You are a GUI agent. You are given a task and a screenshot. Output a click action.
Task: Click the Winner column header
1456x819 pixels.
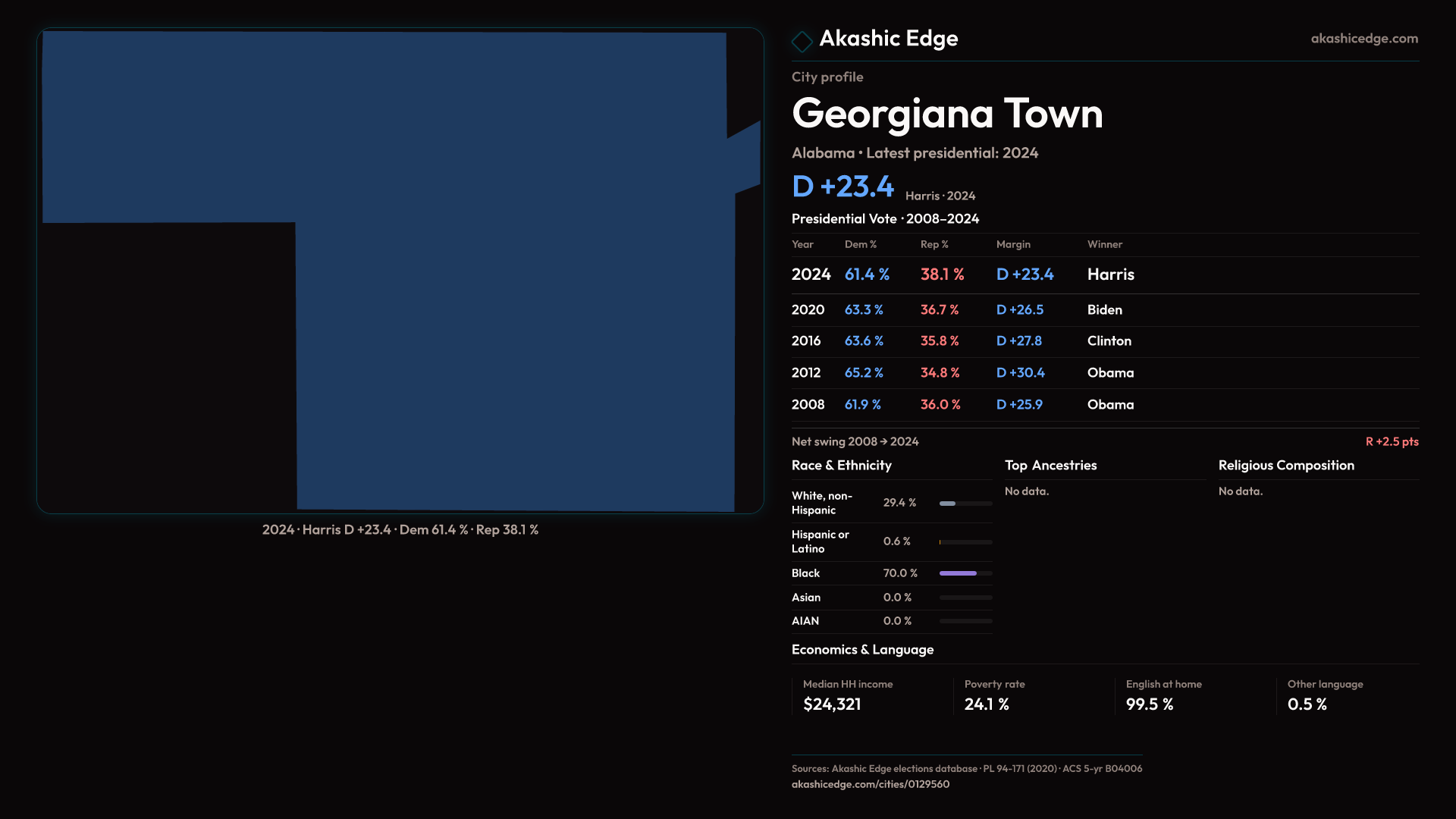click(x=1104, y=244)
